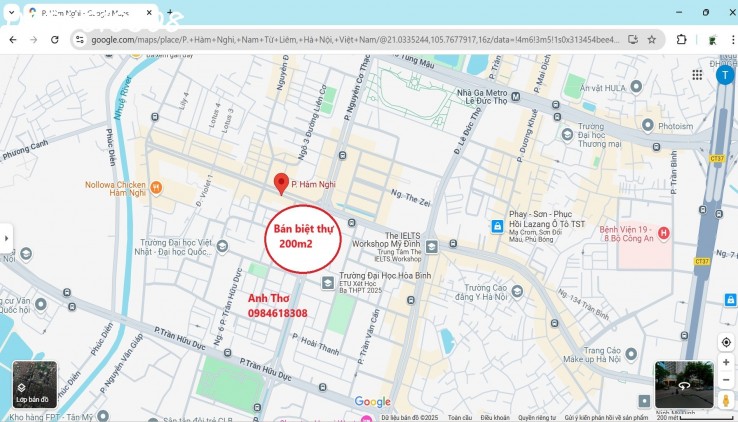Click the Pegman Street View icon

[726, 401]
